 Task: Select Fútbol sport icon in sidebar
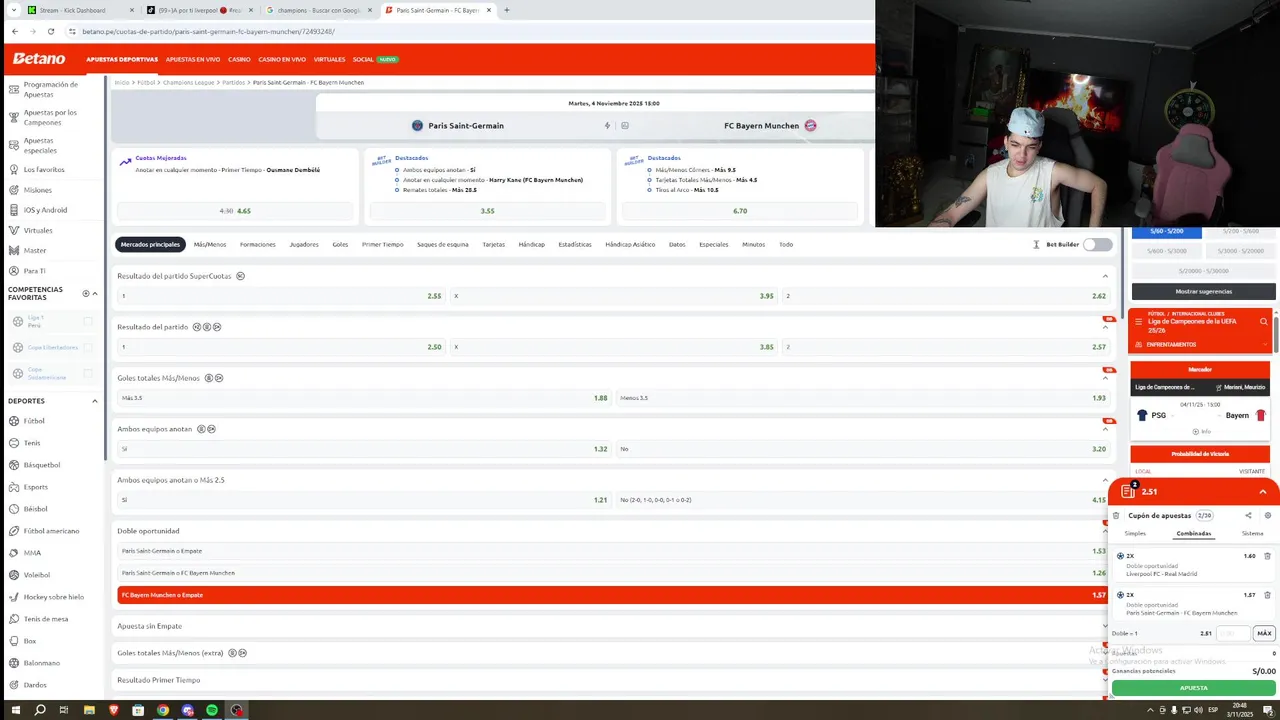coord(14,421)
